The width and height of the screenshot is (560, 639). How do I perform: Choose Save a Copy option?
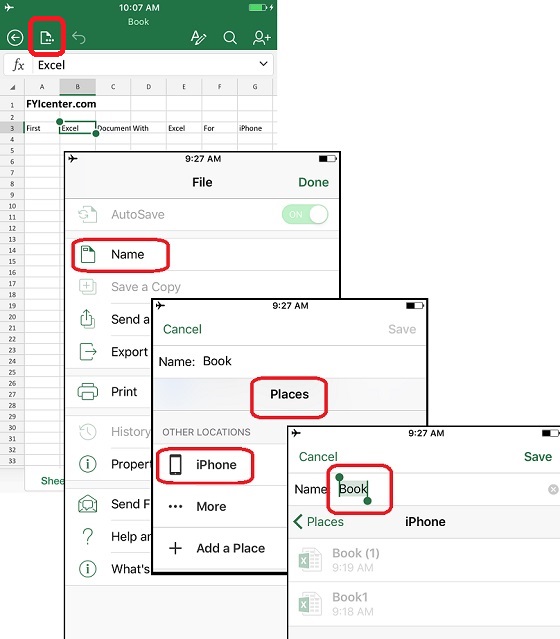click(146, 287)
